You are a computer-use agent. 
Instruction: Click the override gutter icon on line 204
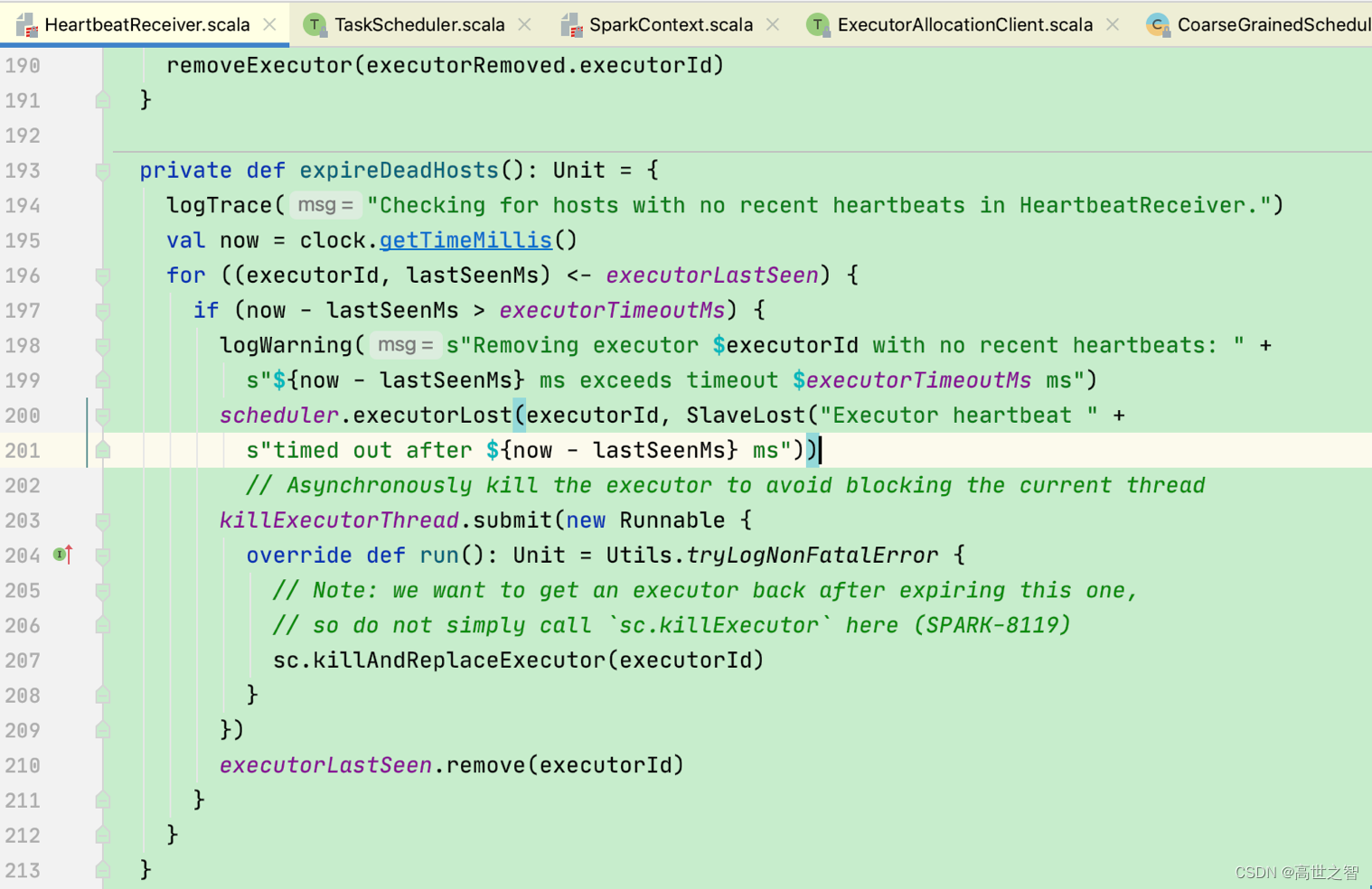(x=62, y=554)
